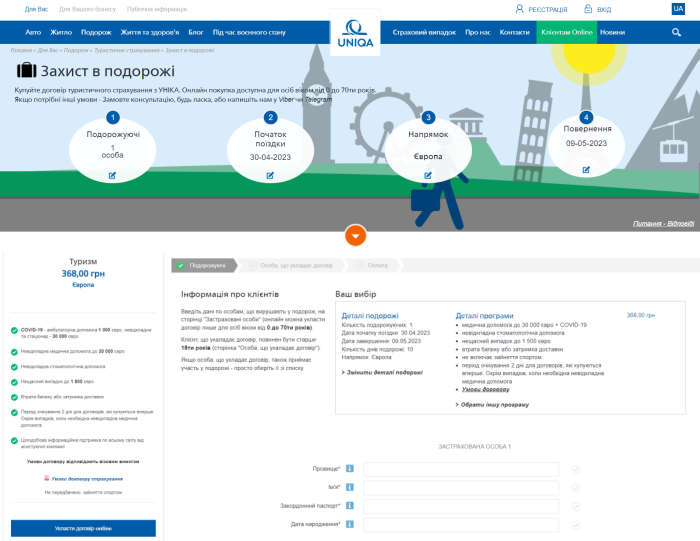Open info icon next to Закордонний паспорт

click(350, 506)
